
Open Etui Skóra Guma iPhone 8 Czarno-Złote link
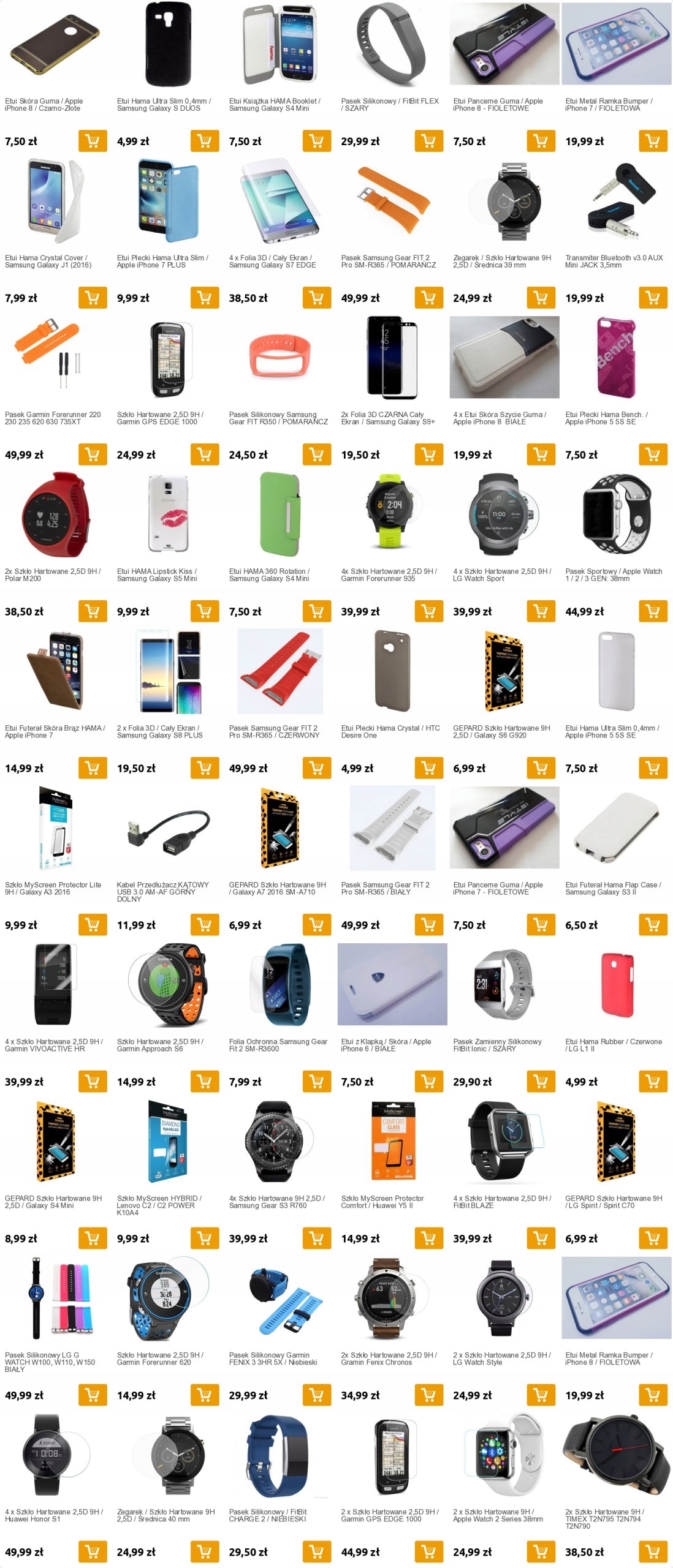(44, 105)
